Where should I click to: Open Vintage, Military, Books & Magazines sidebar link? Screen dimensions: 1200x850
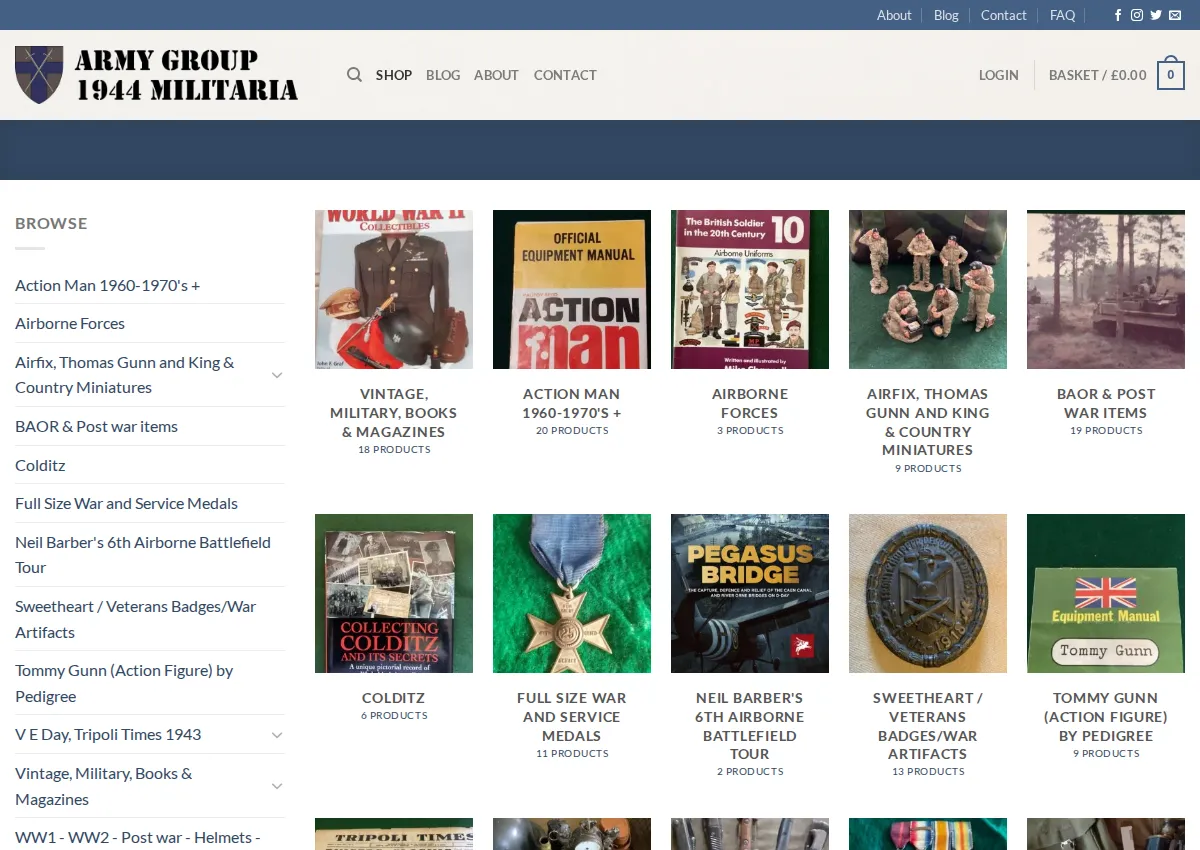104,786
